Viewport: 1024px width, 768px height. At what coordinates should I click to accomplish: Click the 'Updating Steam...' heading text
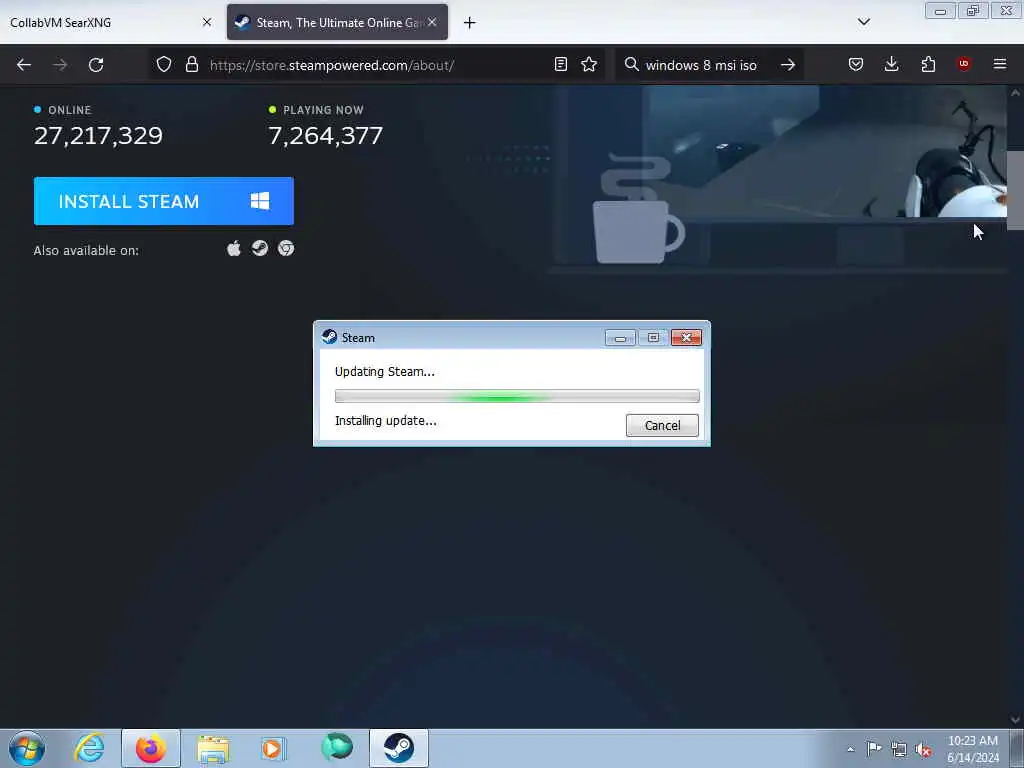385,372
